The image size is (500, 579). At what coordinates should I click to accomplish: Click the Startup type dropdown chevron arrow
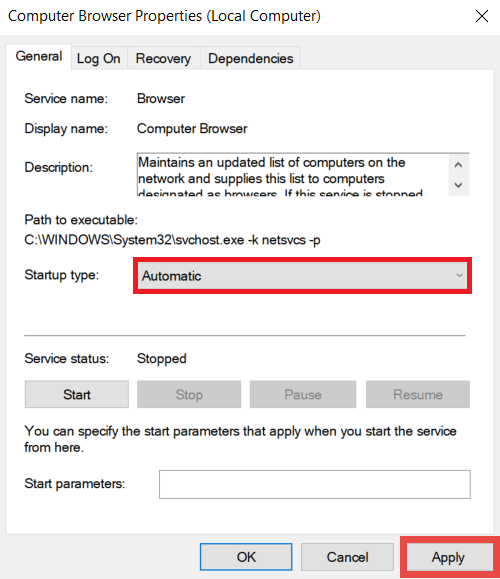pos(459,275)
